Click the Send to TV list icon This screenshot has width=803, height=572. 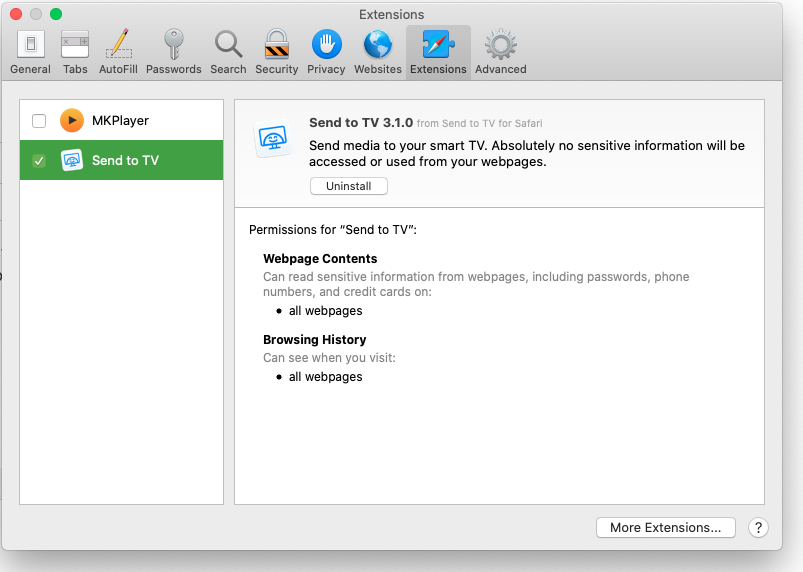(72, 160)
